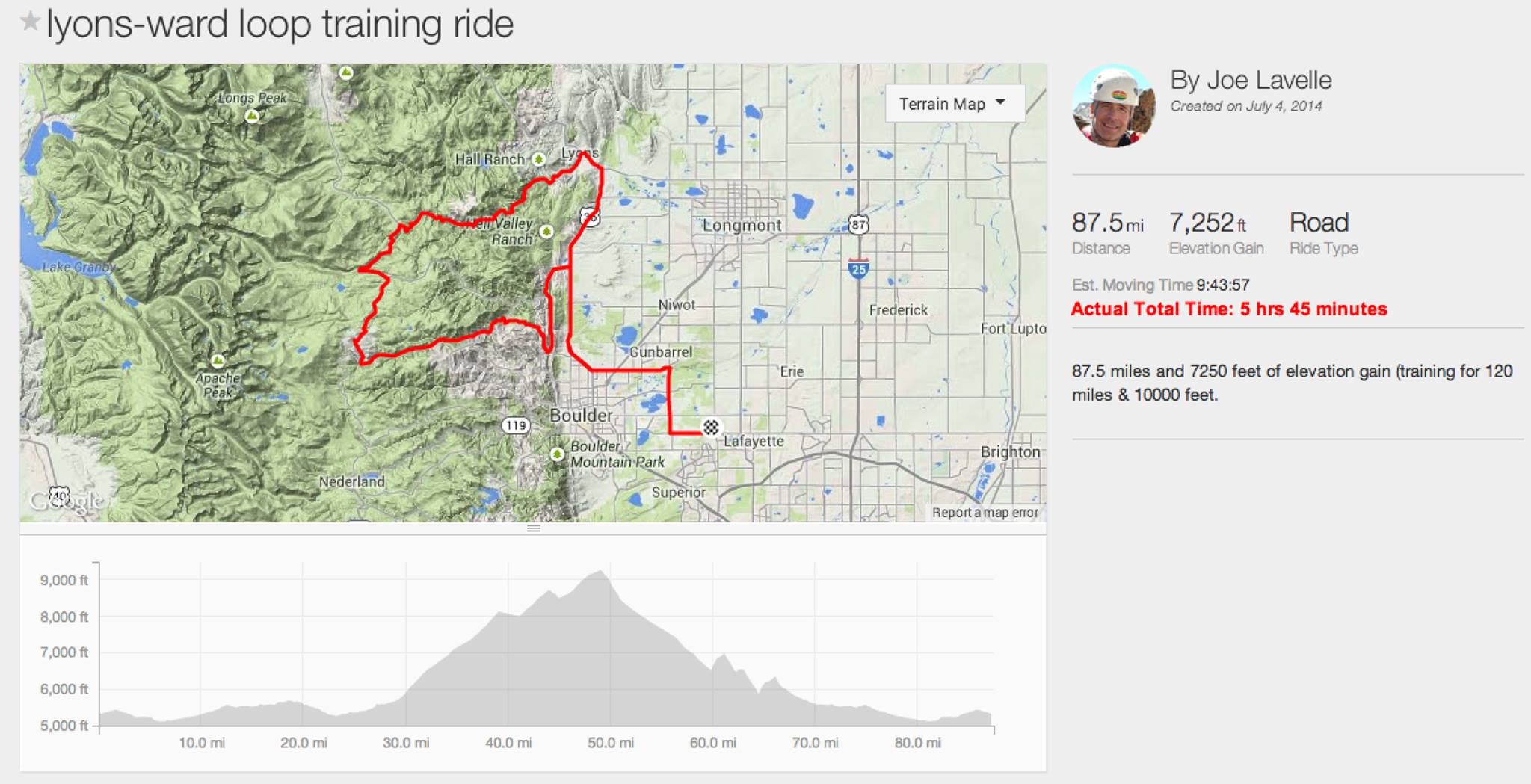Click the Interstate 25 highway shield
Image resolution: width=1531 pixels, height=784 pixels.
pyautogui.click(x=858, y=268)
